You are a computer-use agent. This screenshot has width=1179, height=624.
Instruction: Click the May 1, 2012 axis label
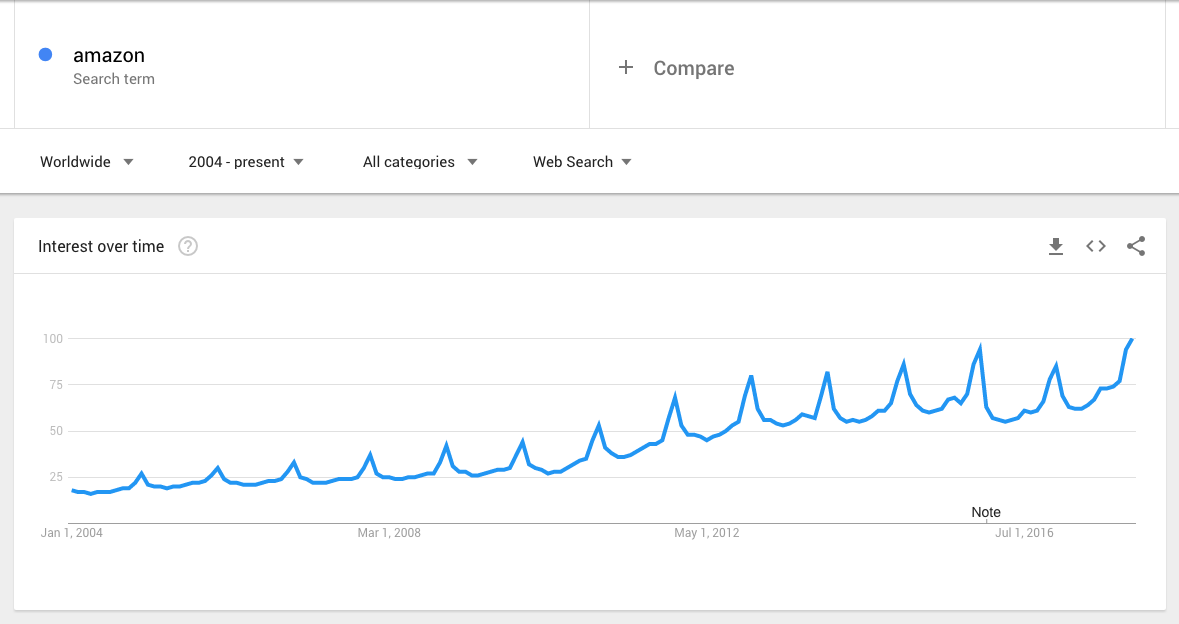(x=707, y=532)
